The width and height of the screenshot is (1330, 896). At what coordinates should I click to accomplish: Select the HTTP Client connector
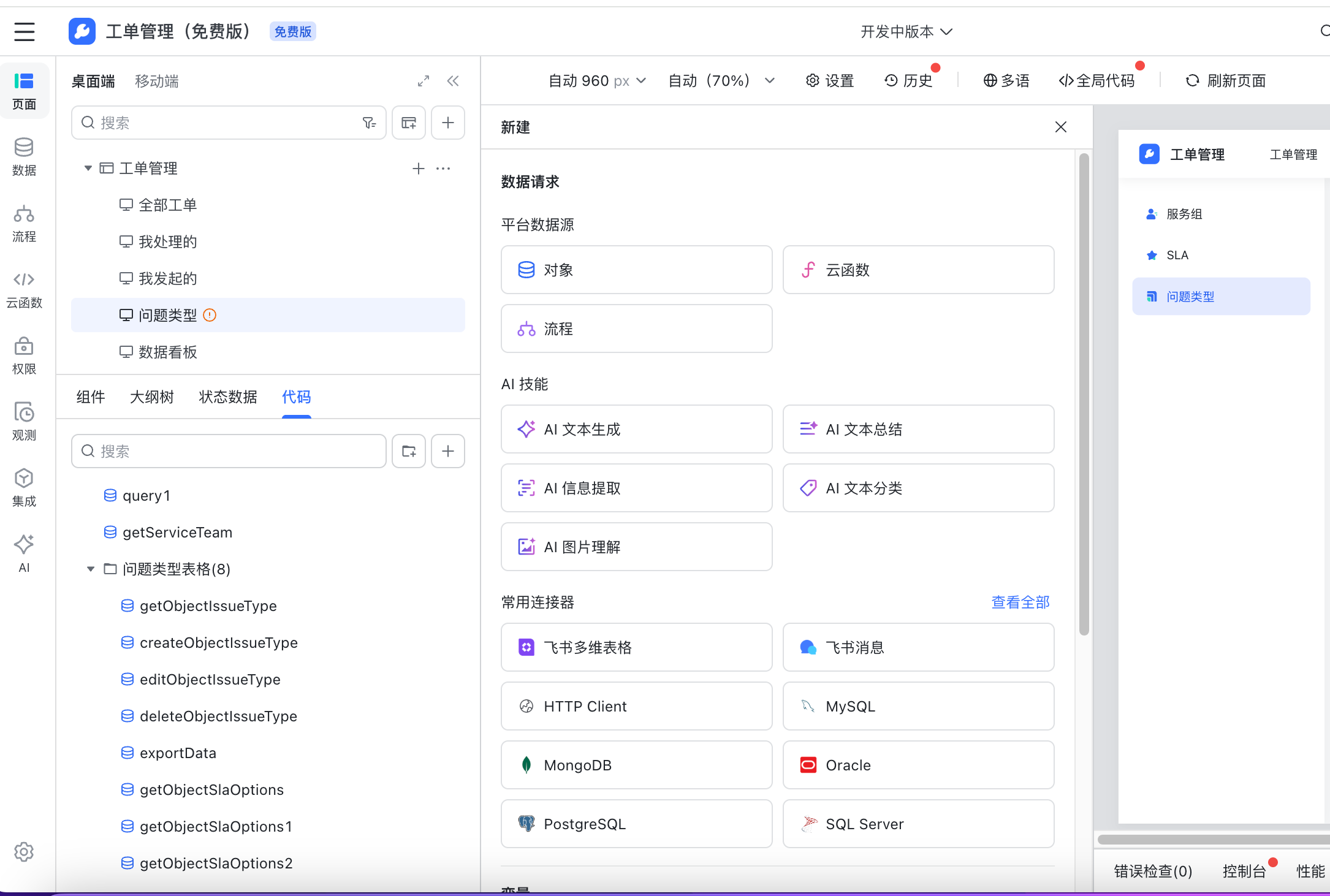pos(636,706)
